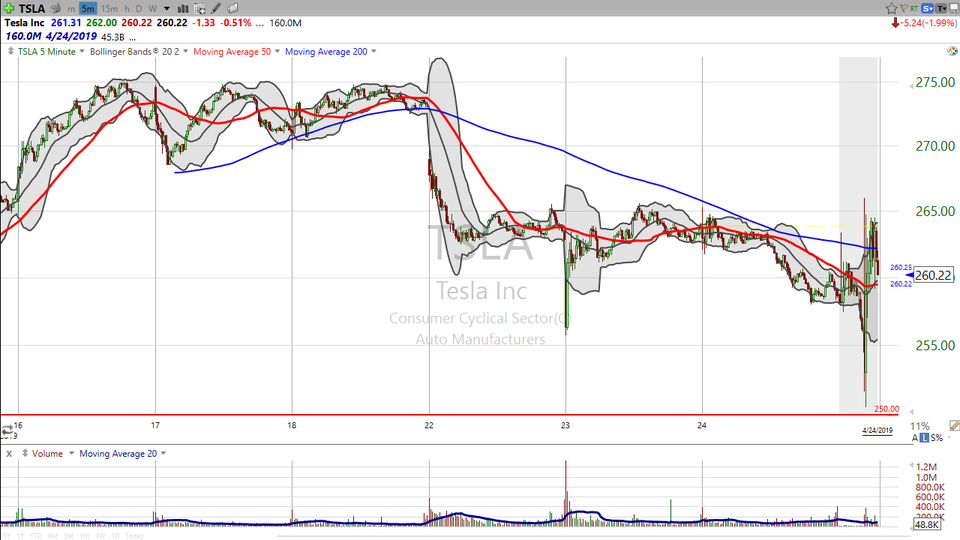The width and height of the screenshot is (960, 540).
Task: Click the 250.00 alert line label
Action: pos(887,409)
